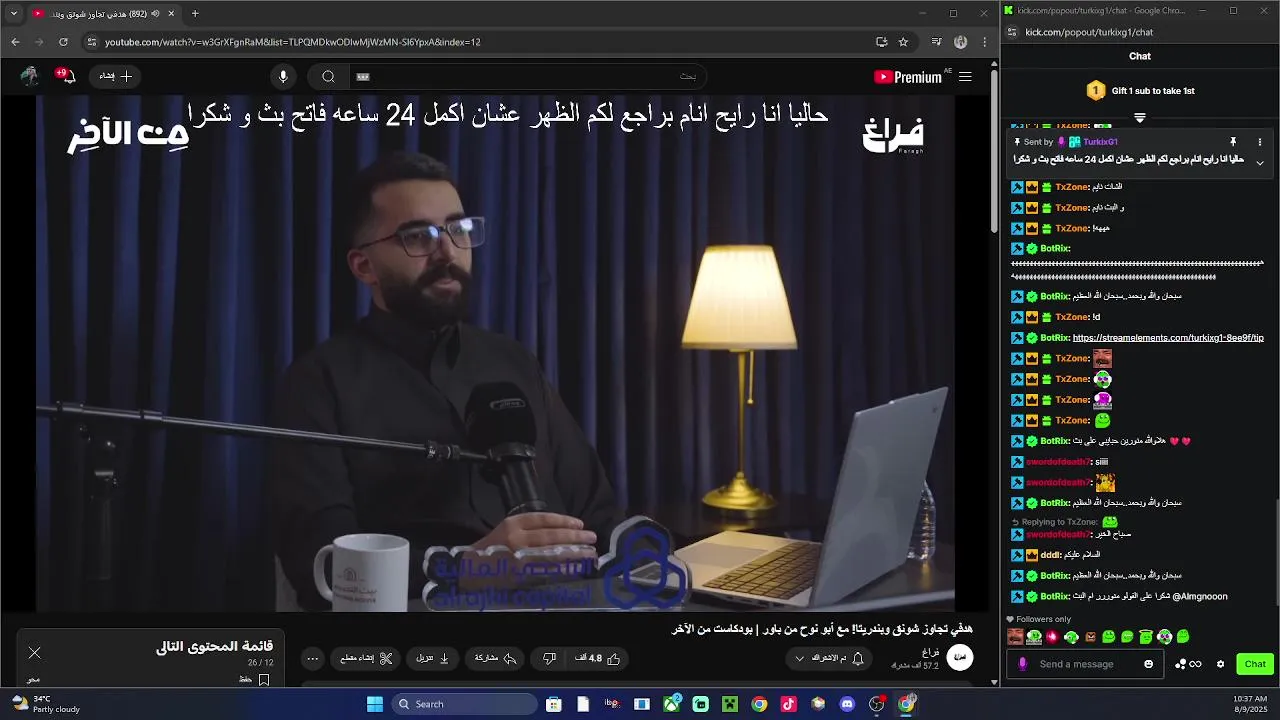Open the Windows Start button
Image resolution: width=1280 pixels, height=720 pixels.
[x=375, y=704]
